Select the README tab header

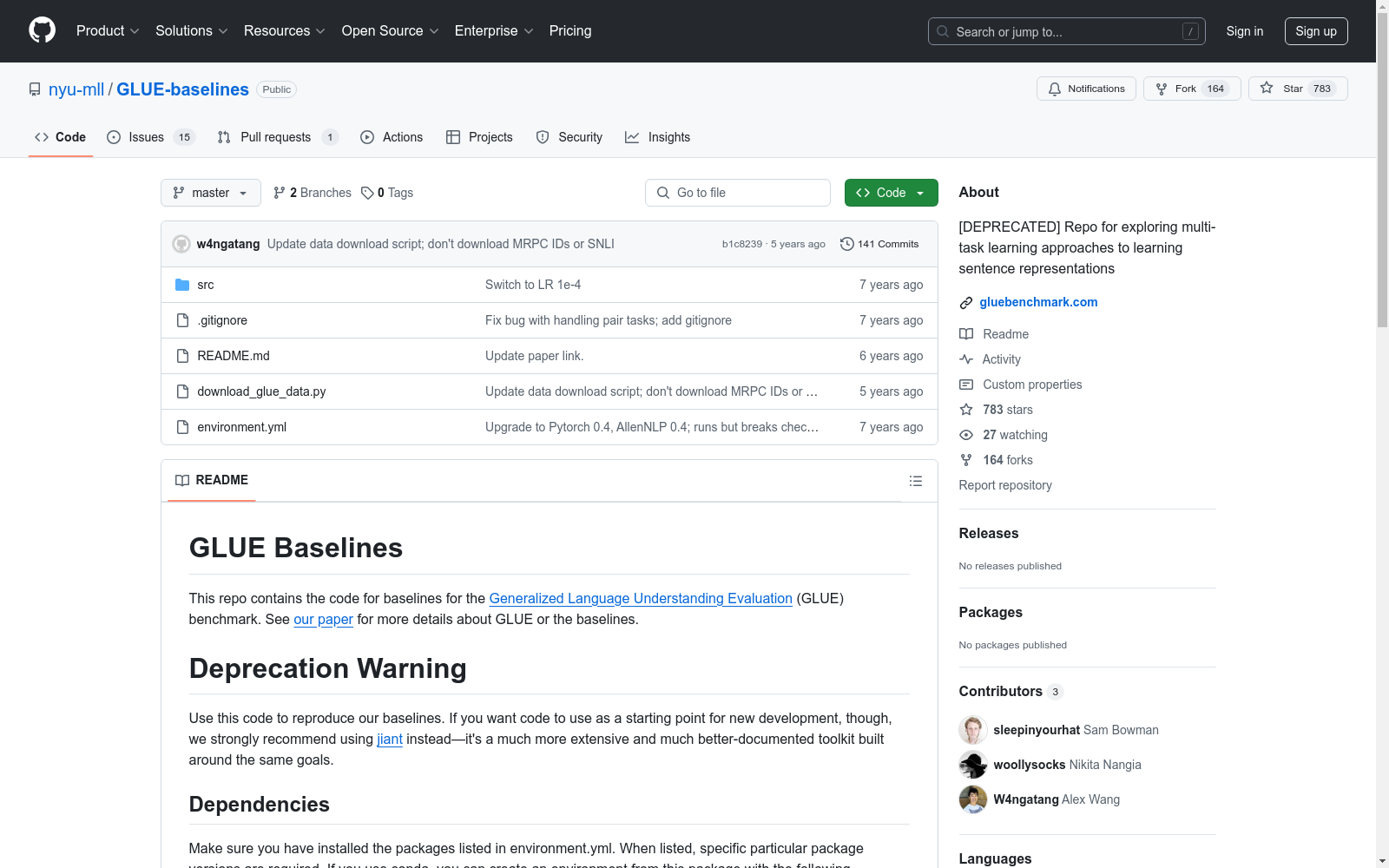click(x=212, y=480)
